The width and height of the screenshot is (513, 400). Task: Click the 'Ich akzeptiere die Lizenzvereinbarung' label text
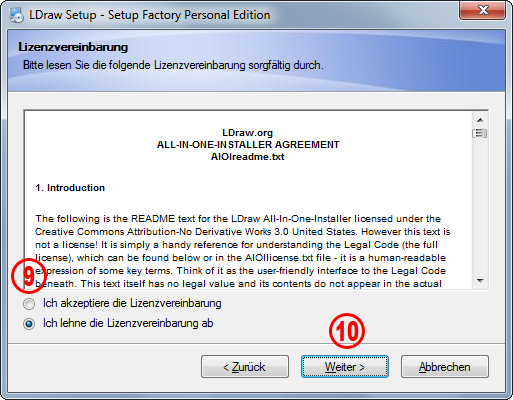click(132, 303)
